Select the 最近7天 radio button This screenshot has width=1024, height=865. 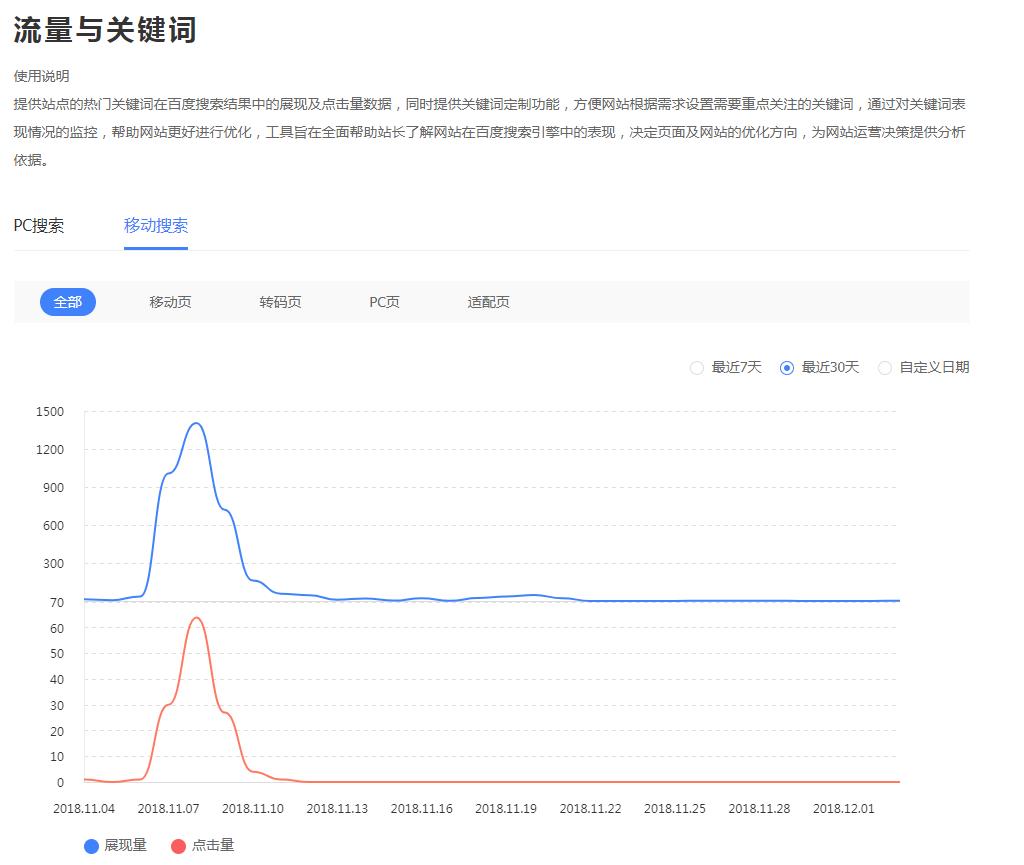[697, 368]
